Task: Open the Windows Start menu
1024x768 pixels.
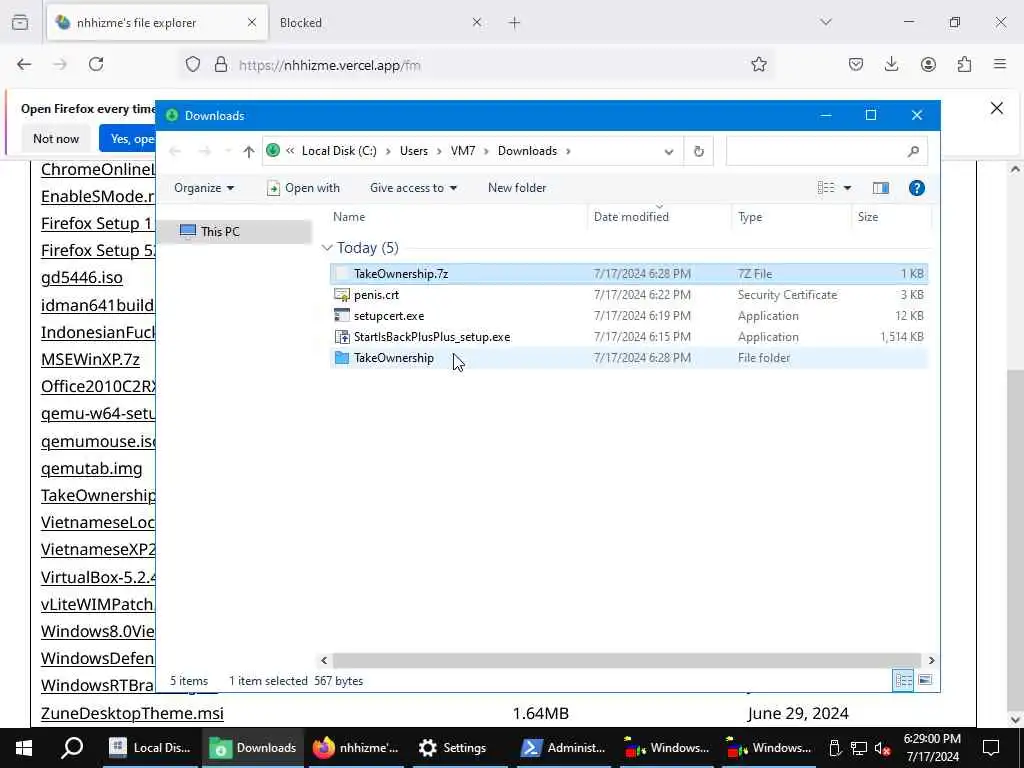Action: (x=24, y=748)
